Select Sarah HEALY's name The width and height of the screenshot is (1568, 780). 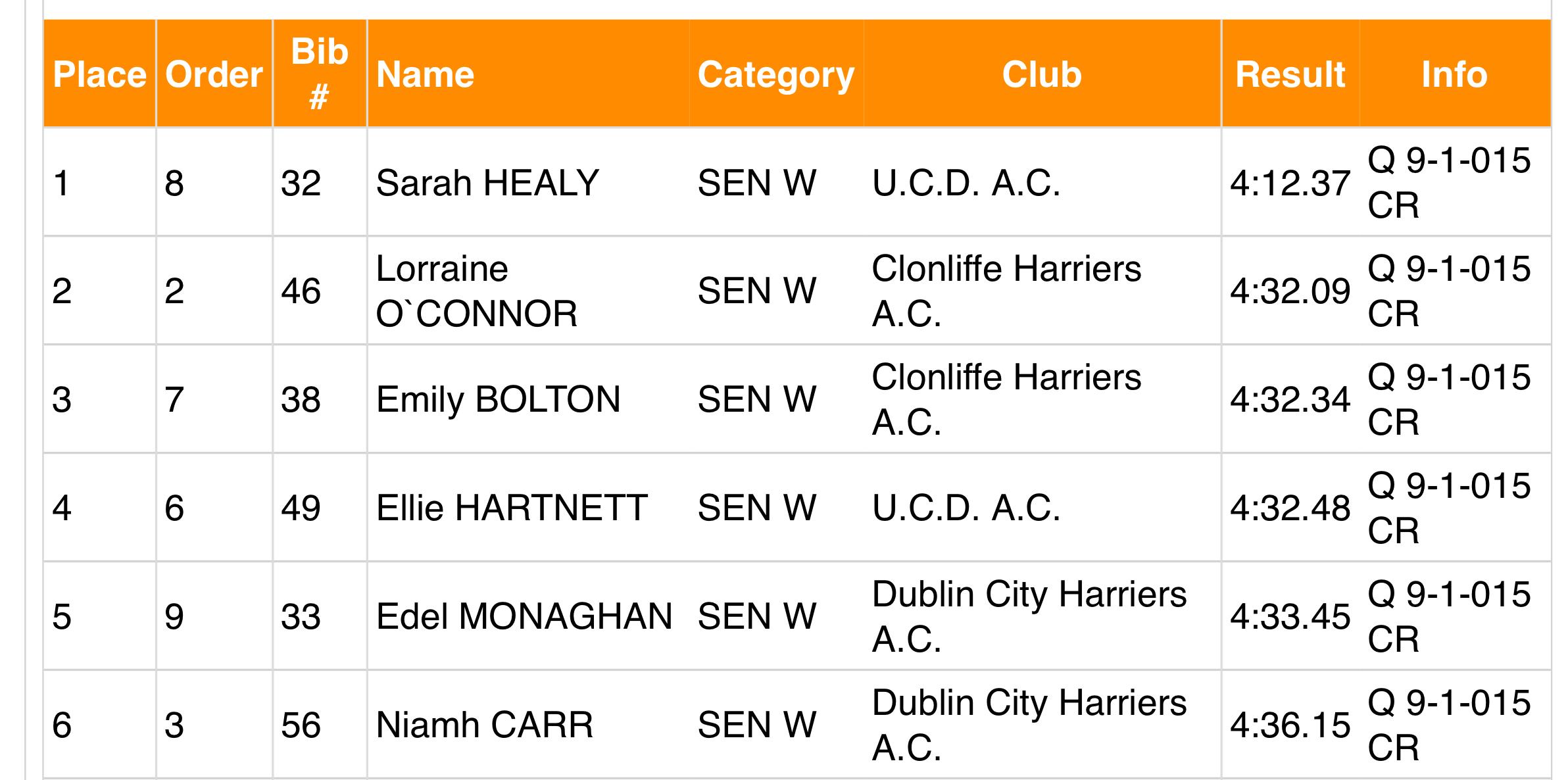click(487, 183)
